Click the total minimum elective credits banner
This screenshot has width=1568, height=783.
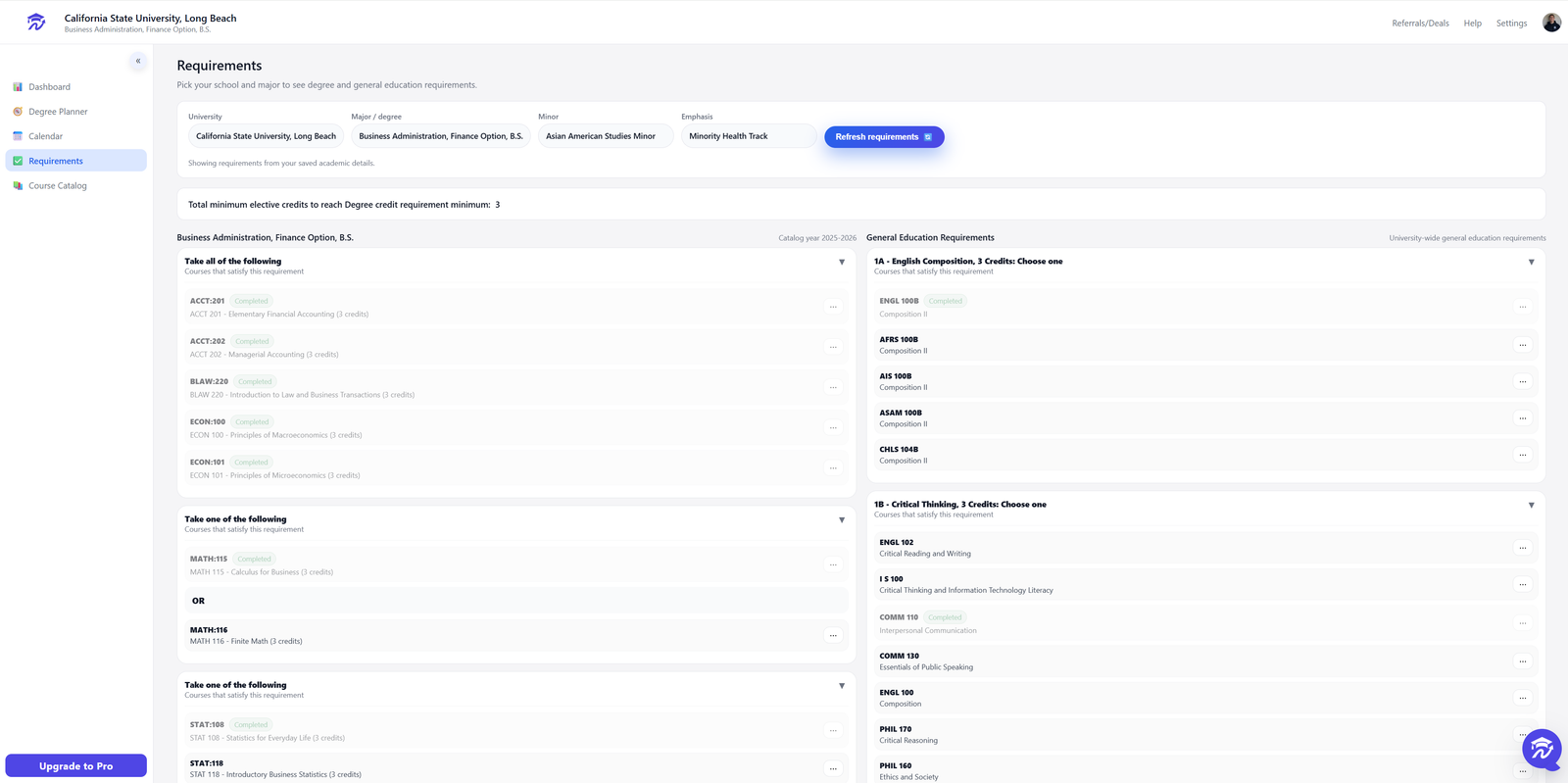(x=861, y=205)
